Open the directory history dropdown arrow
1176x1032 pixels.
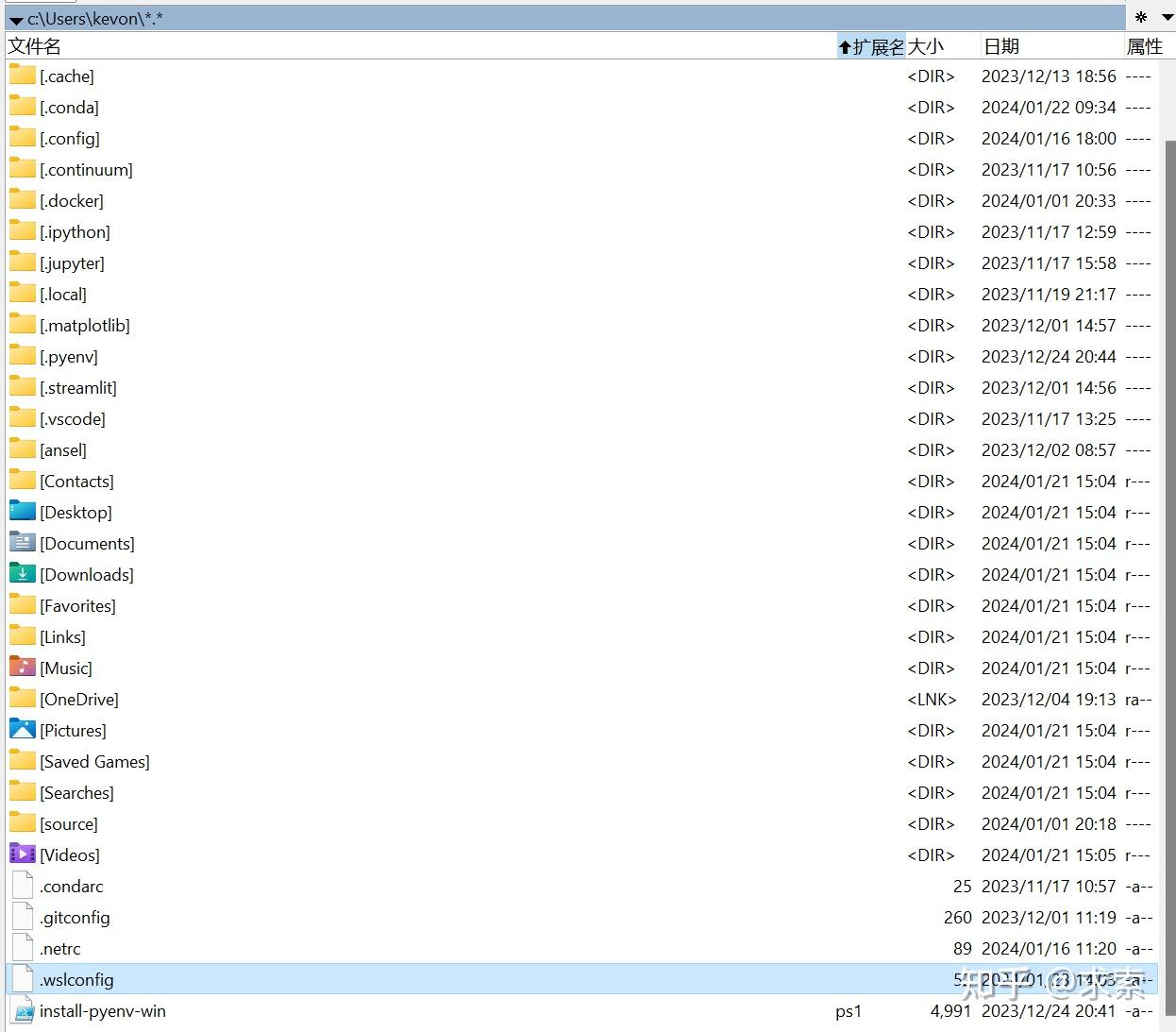(1168, 17)
